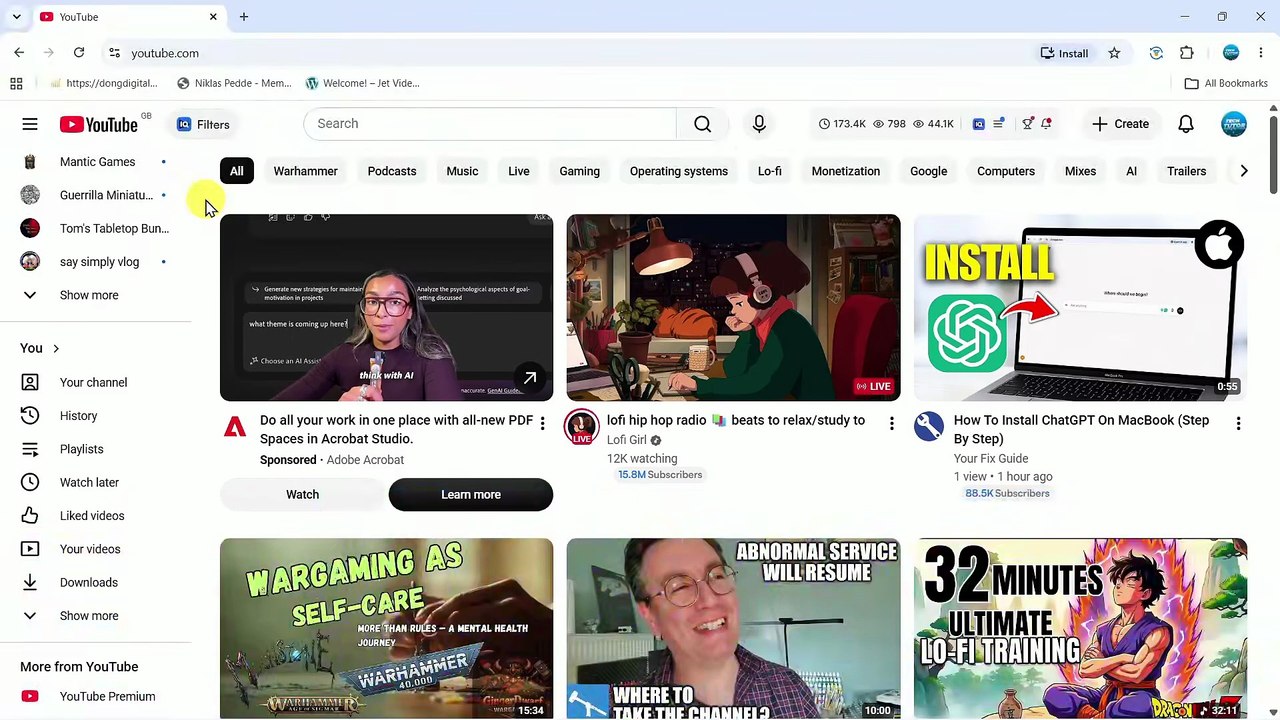
Task: Select the Gaming category chip
Action: (x=579, y=171)
